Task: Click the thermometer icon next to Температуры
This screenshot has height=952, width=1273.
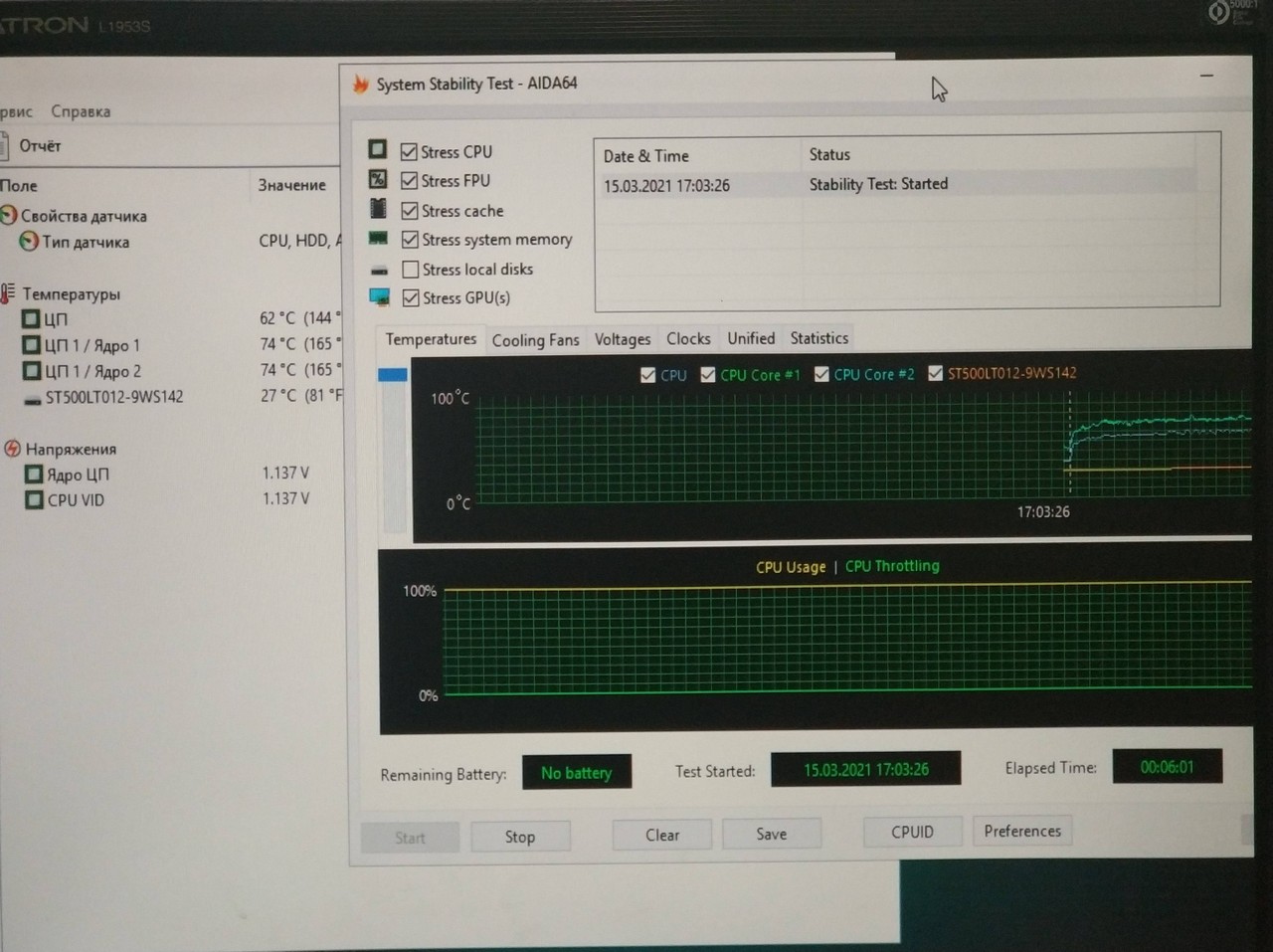Action: pos(8,293)
